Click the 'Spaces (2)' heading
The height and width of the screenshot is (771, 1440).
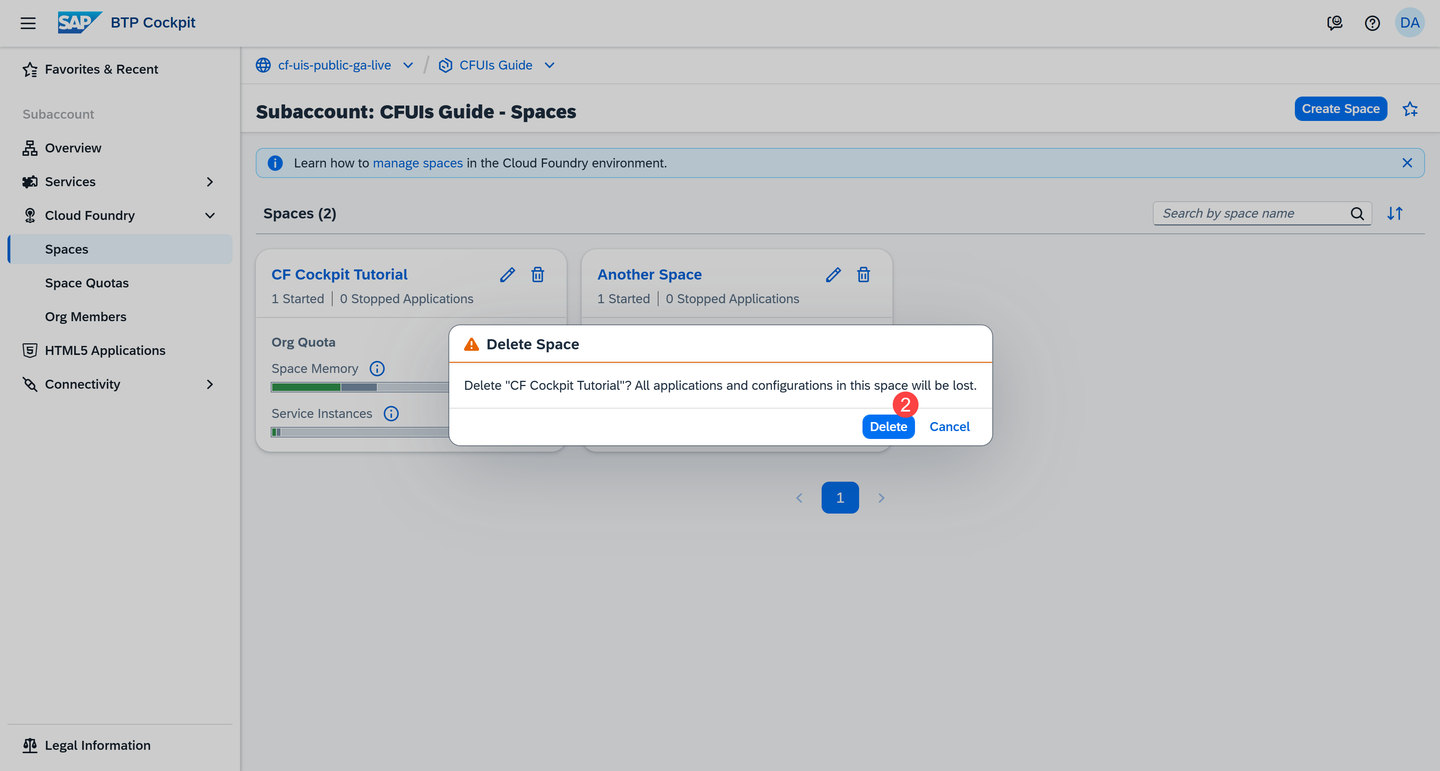[300, 214]
